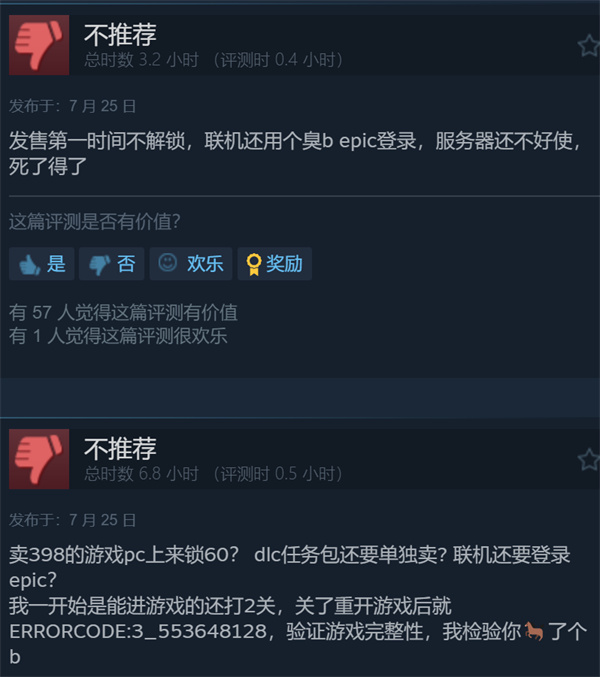Click the star icon on the second review header

coord(589,459)
